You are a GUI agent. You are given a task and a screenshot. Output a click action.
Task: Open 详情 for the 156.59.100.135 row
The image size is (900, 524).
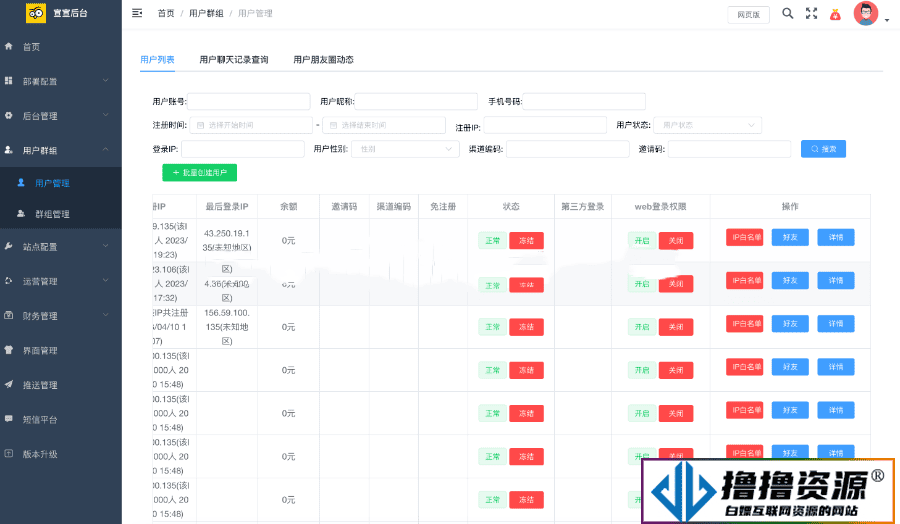[836, 324]
